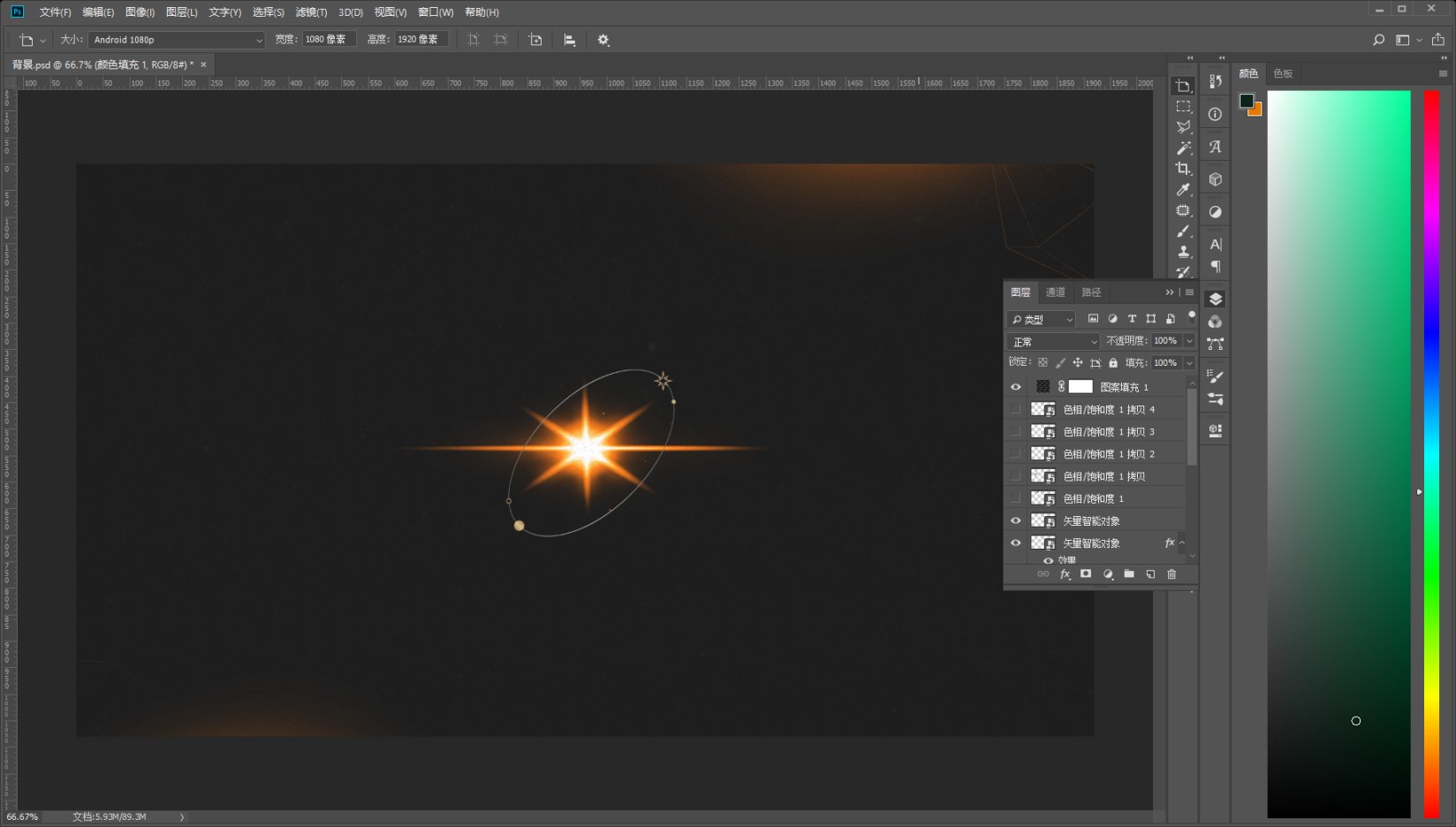Pick the Eyedropper tool
The width and height of the screenshot is (1456, 827).
click(x=1183, y=190)
